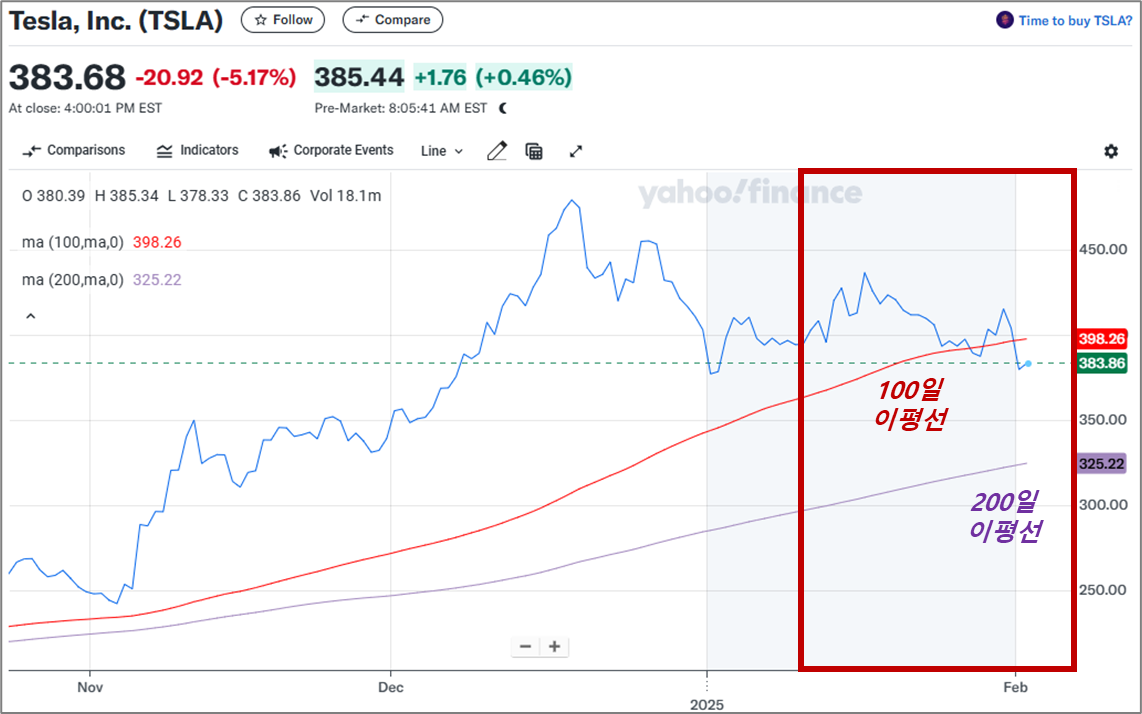Click the 250.00 price axis label
Viewport: 1142px width, 714px height.
[x=1102, y=590]
